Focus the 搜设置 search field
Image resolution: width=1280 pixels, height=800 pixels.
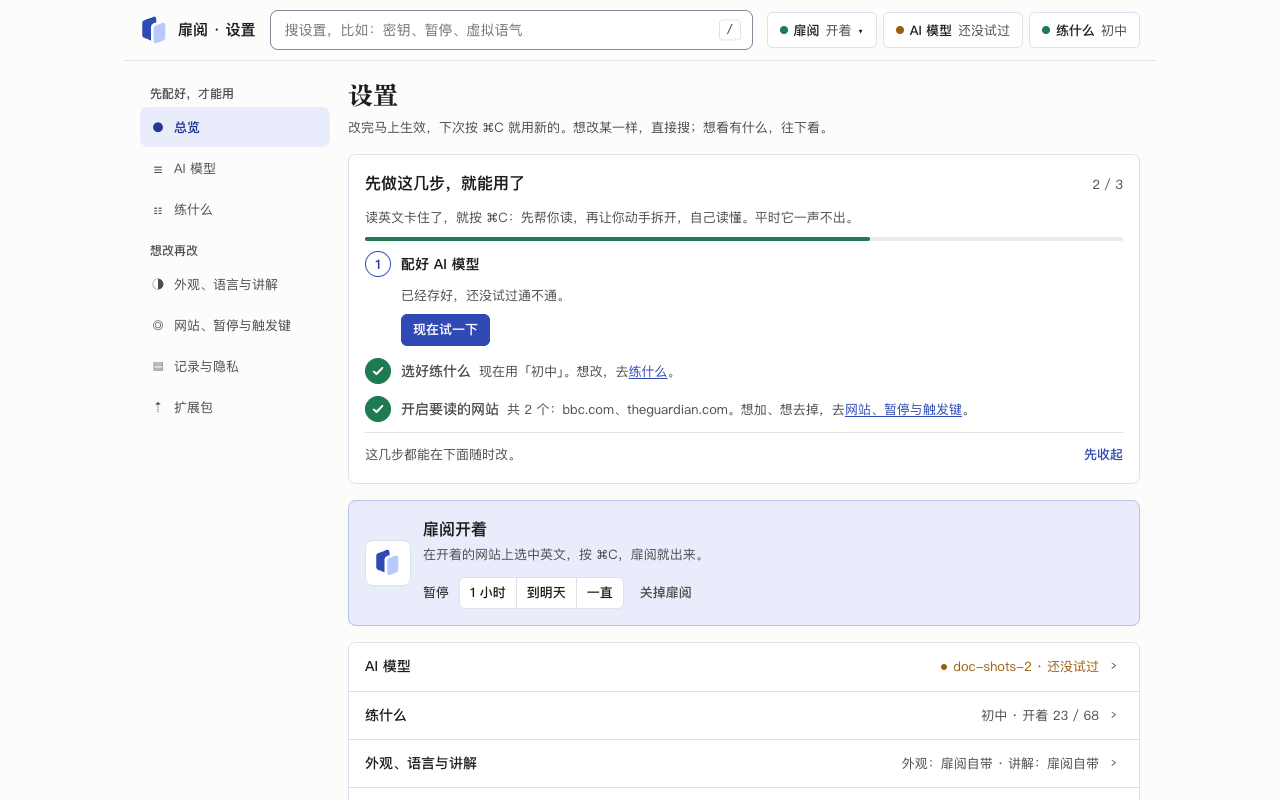tap(511, 30)
